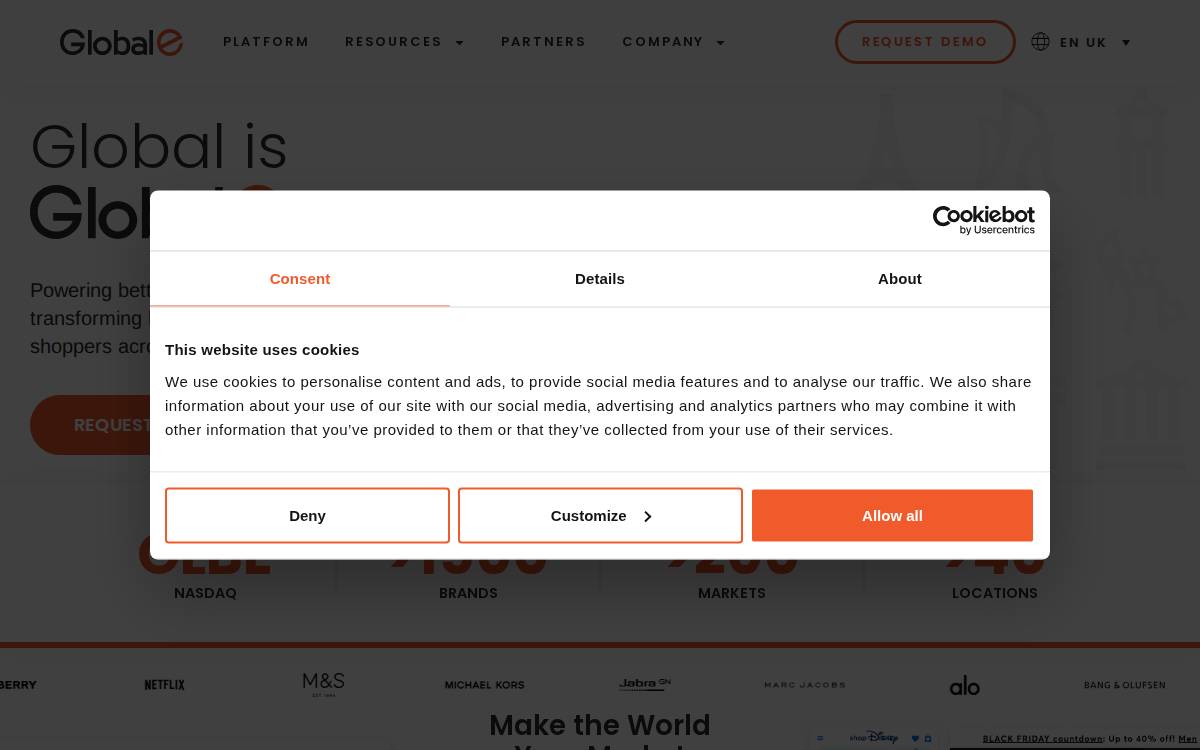Click the Netflix brand logo
The image size is (1200, 750).
point(165,685)
